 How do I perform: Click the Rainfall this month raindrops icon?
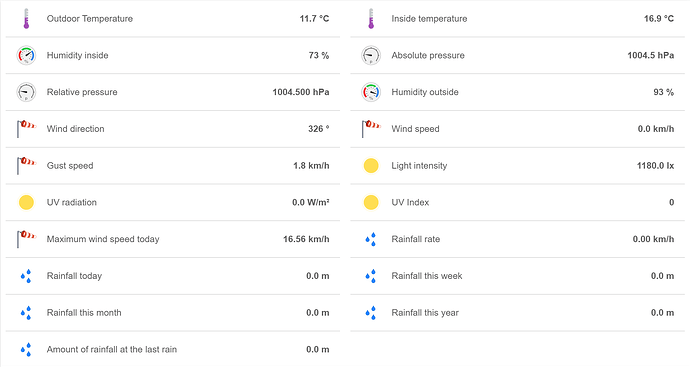coord(26,312)
